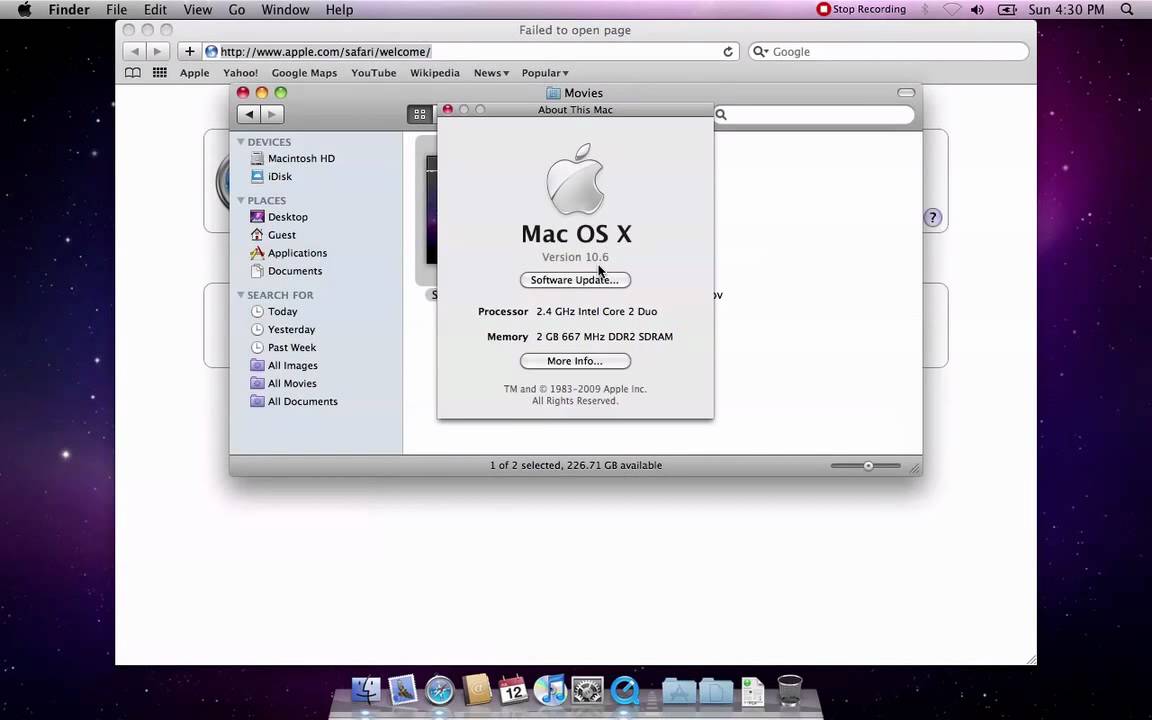Viewport: 1152px width, 720px height.
Task: Collapse the SEARCH FOR sidebar section
Action: point(240,295)
